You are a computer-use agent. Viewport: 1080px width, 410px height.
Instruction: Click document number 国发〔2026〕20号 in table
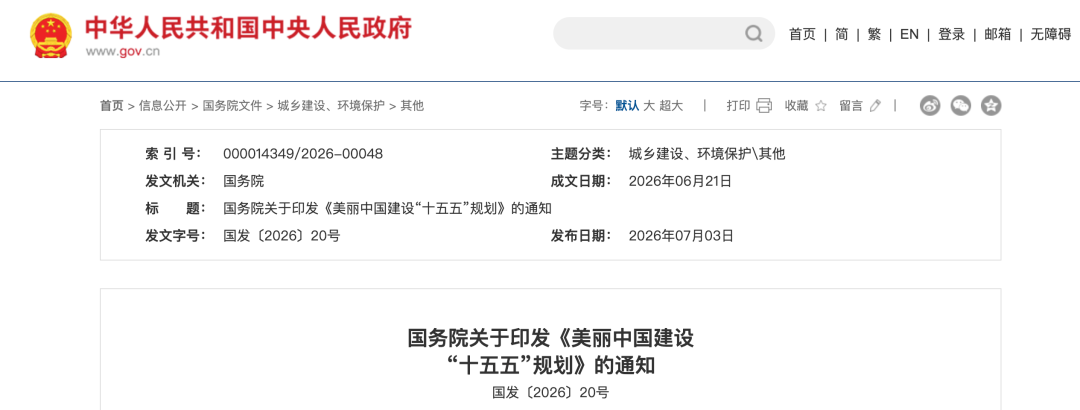coord(282,236)
